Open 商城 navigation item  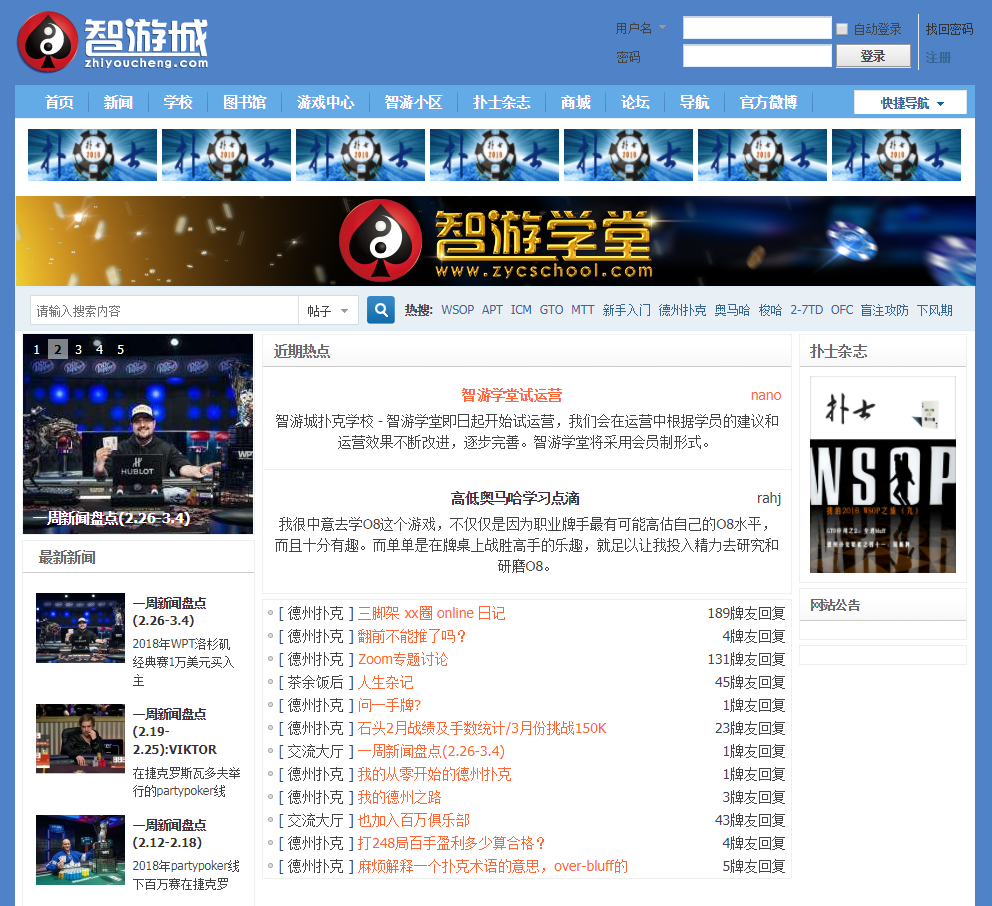[576, 102]
